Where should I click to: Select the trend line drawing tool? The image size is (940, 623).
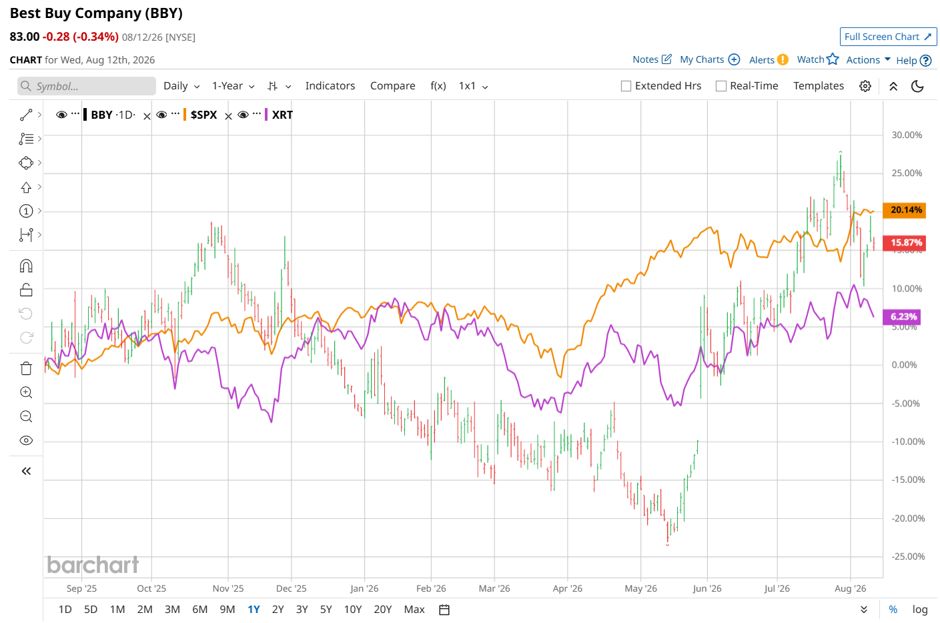26,115
